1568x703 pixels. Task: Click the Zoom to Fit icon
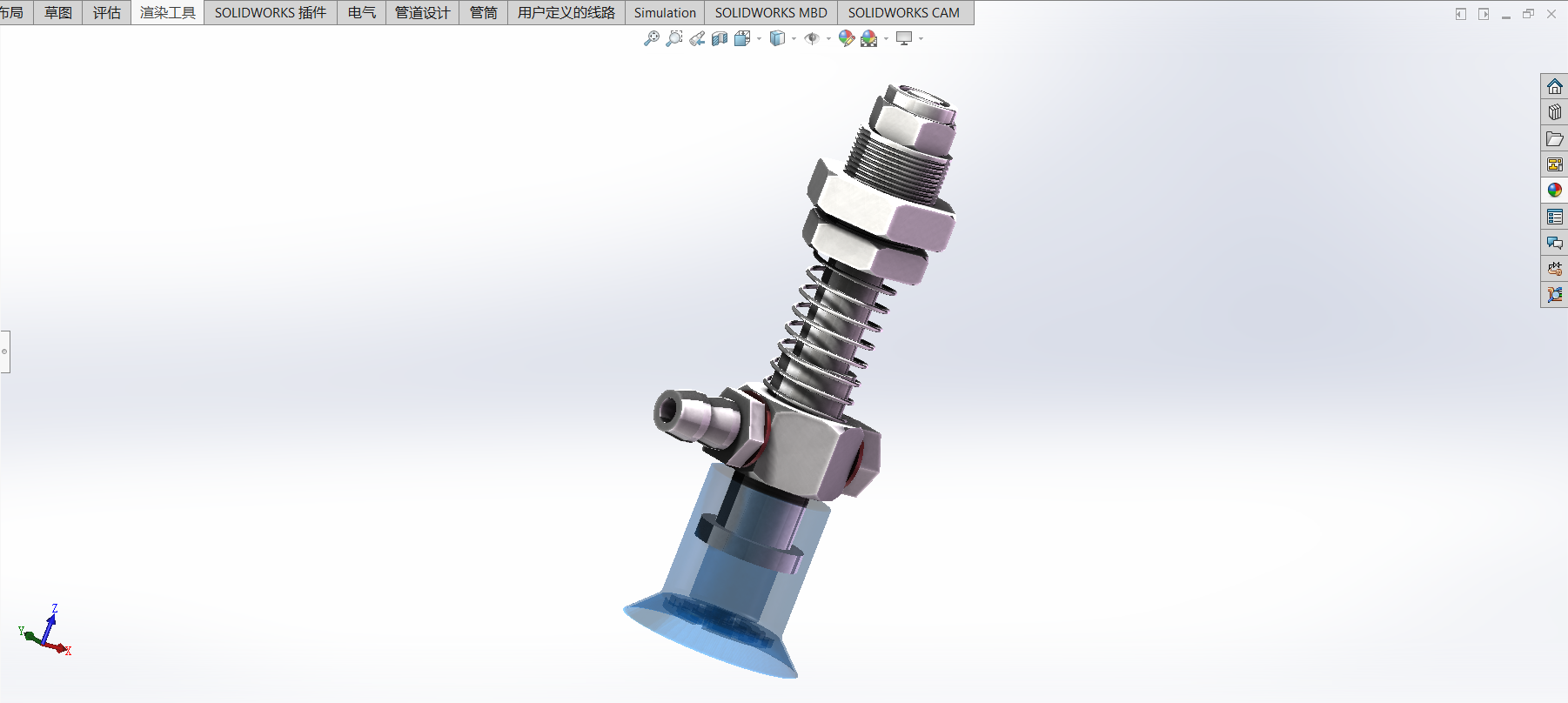[651, 38]
